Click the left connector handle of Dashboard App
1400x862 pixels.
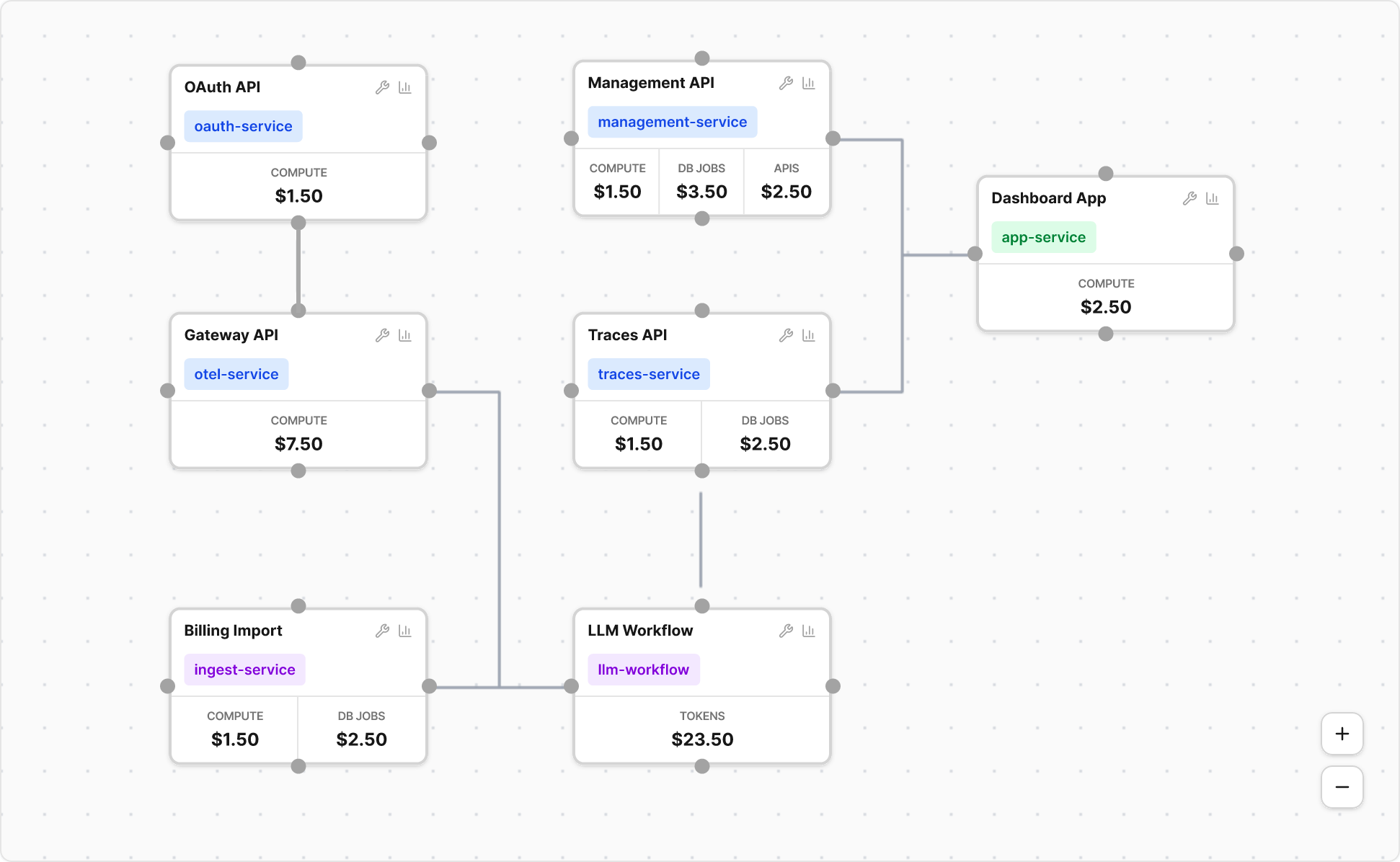[975, 254]
